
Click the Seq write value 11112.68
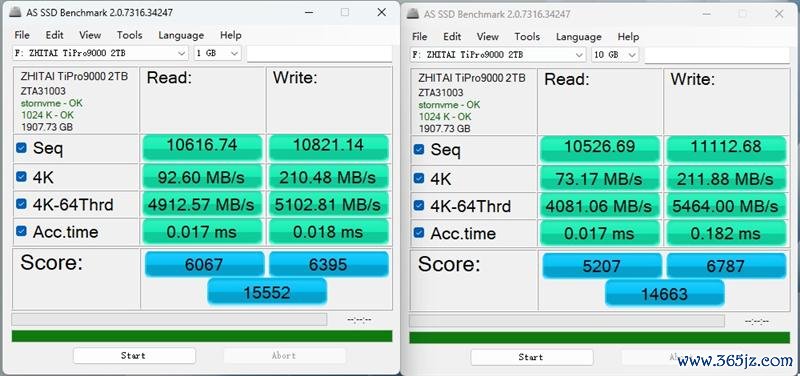point(726,148)
